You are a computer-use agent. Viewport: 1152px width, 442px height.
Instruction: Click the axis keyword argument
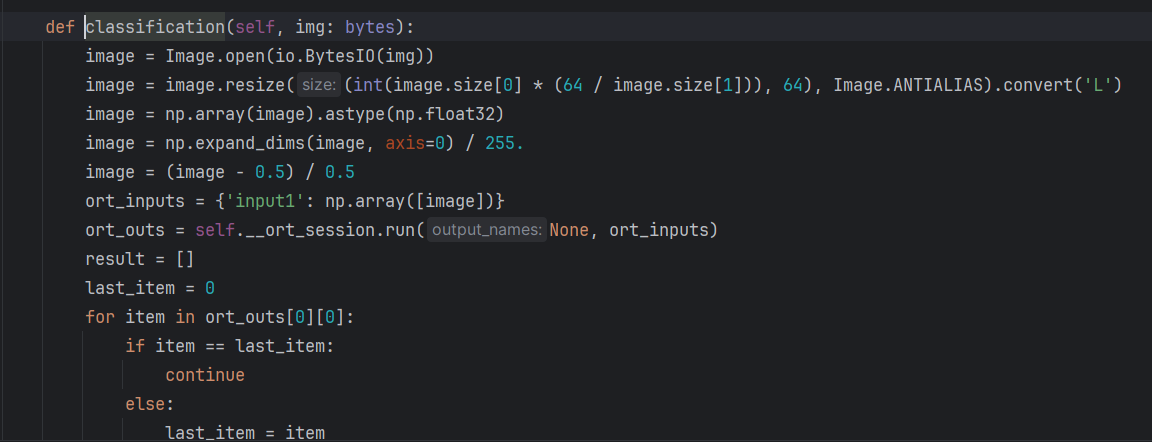(405, 144)
